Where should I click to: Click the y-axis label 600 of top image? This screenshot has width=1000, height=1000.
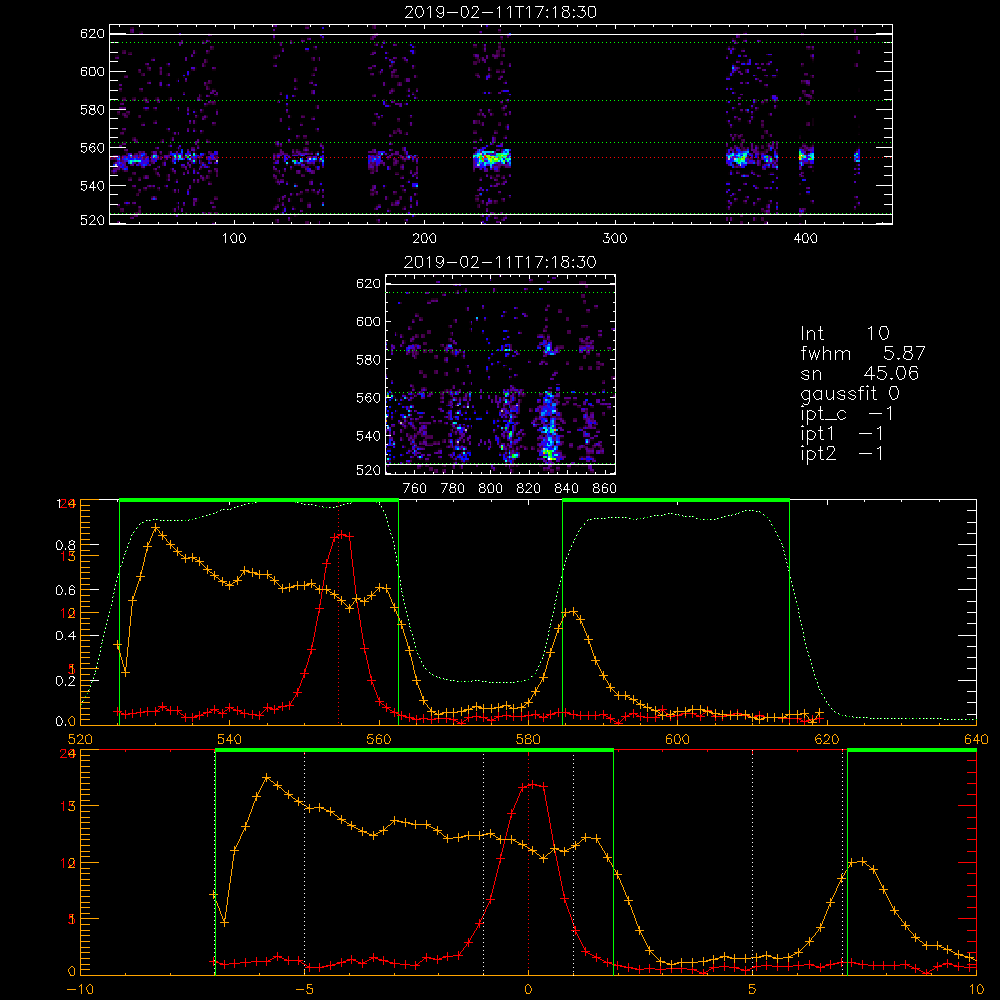click(x=92, y=71)
